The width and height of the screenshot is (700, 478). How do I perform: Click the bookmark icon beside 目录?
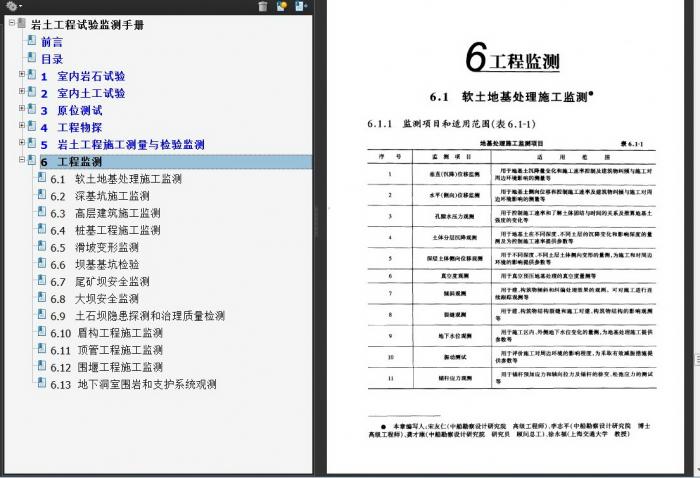[31, 59]
